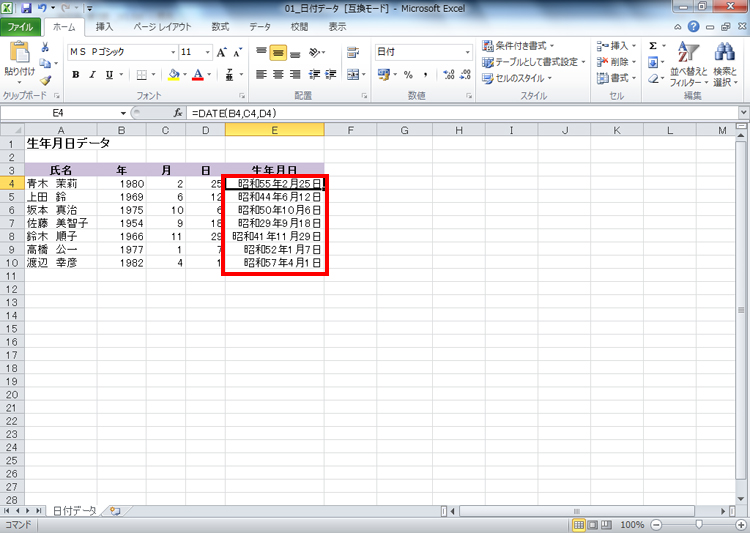750x533 pixels.
Task: Open the borders dropdown arrow
Action: click(154, 75)
